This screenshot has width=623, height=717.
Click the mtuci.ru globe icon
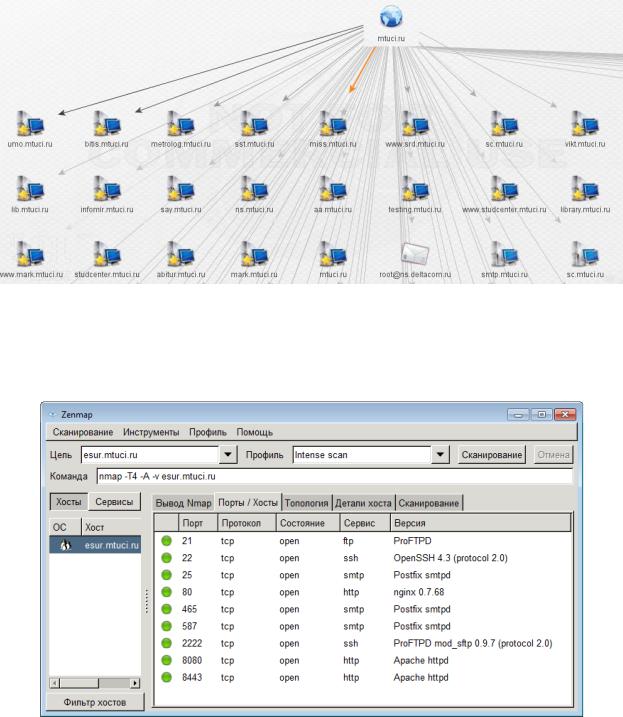(x=391, y=16)
